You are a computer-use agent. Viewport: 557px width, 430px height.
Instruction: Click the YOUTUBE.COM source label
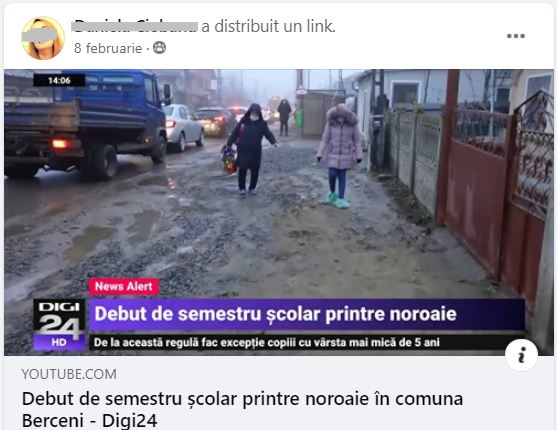[69, 374]
